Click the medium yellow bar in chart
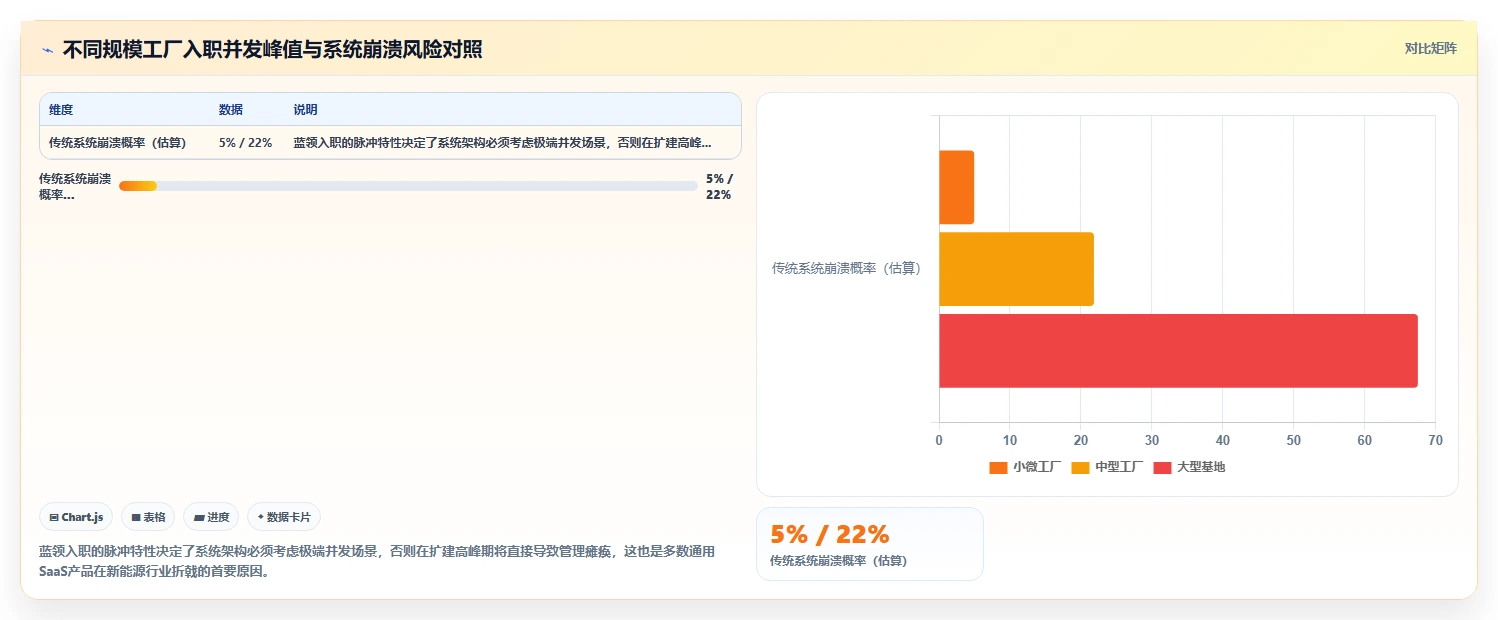Image resolution: width=1498 pixels, height=620 pixels. [1016, 269]
